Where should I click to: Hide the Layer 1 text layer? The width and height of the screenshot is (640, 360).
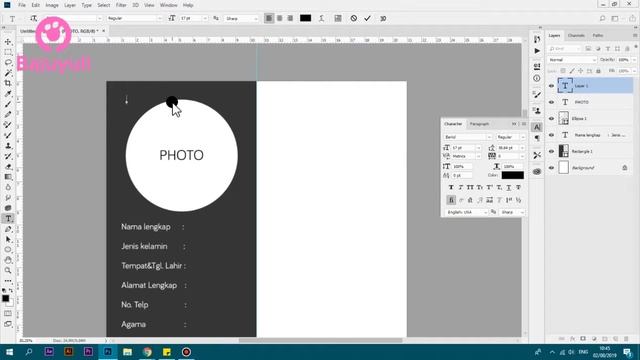click(x=551, y=86)
